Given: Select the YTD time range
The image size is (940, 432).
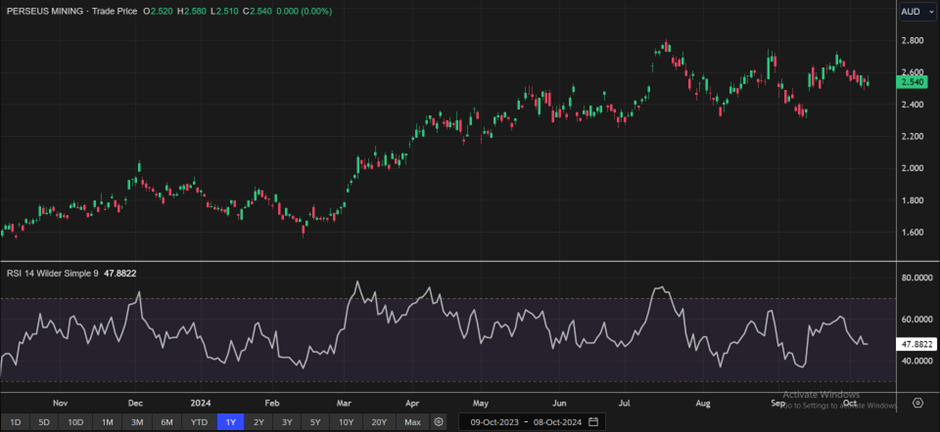Looking at the screenshot, I should (199, 422).
